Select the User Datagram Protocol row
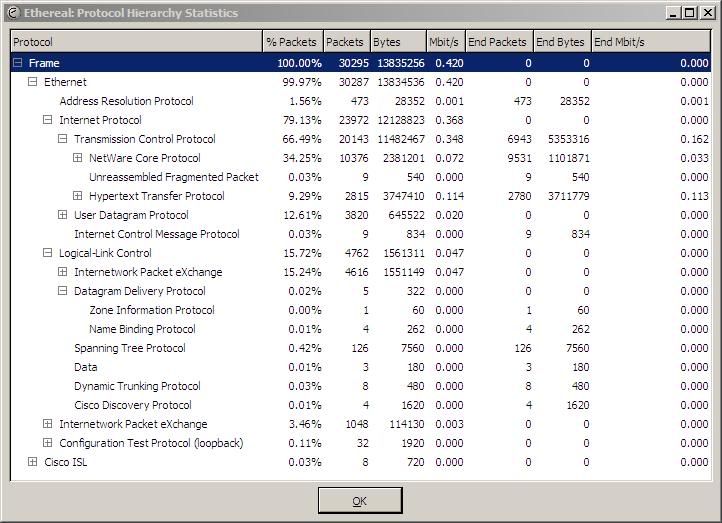This screenshot has height=523, width=722. pos(361,215)
